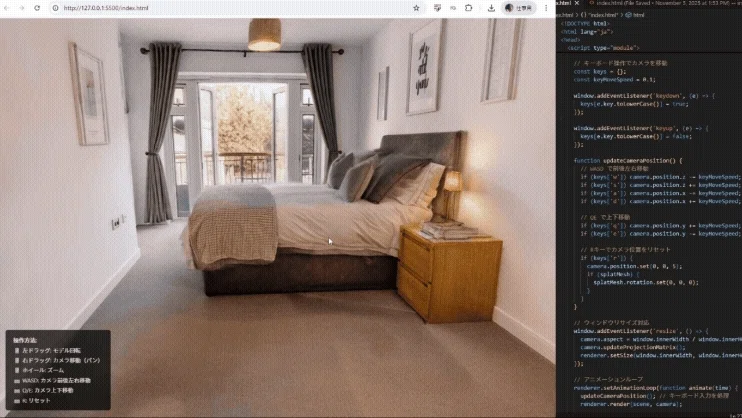
Task: Click the "renderer.render(scene, camera);" line
Action: point(631,404)
